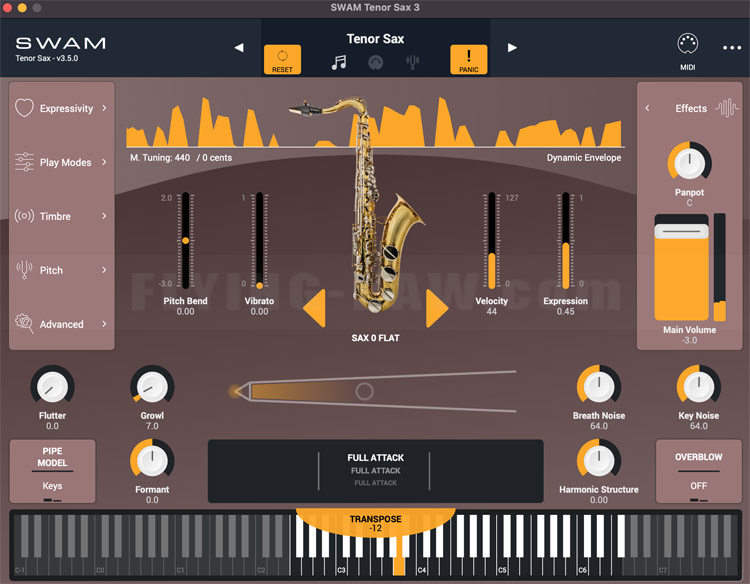The height and width of the screenshot is (584, 750).
Task: Open the Pitch menu
Action: [62, 270]
